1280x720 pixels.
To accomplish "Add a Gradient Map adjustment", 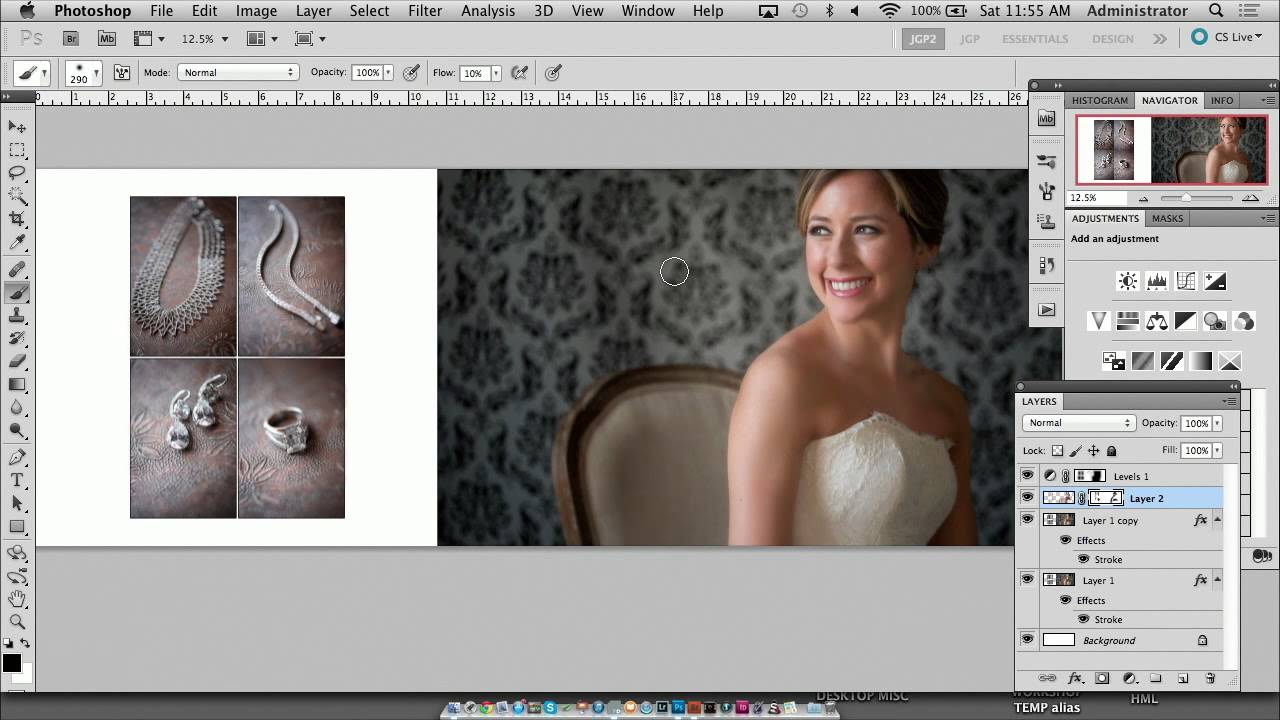I will 1201,361.
